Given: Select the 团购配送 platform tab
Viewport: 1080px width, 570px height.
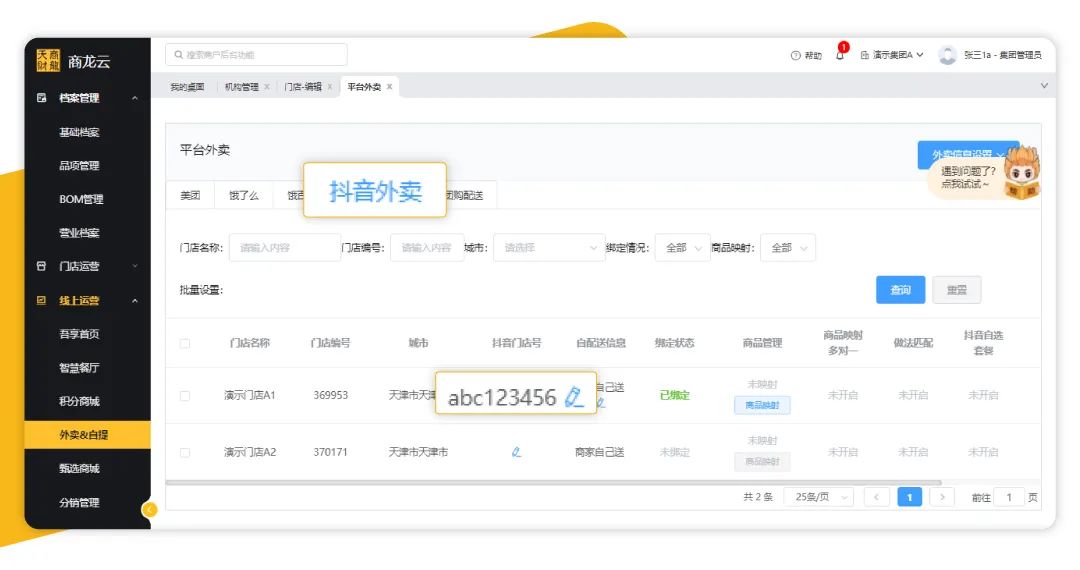Looking at the screenshot, I should click(465, 196).
